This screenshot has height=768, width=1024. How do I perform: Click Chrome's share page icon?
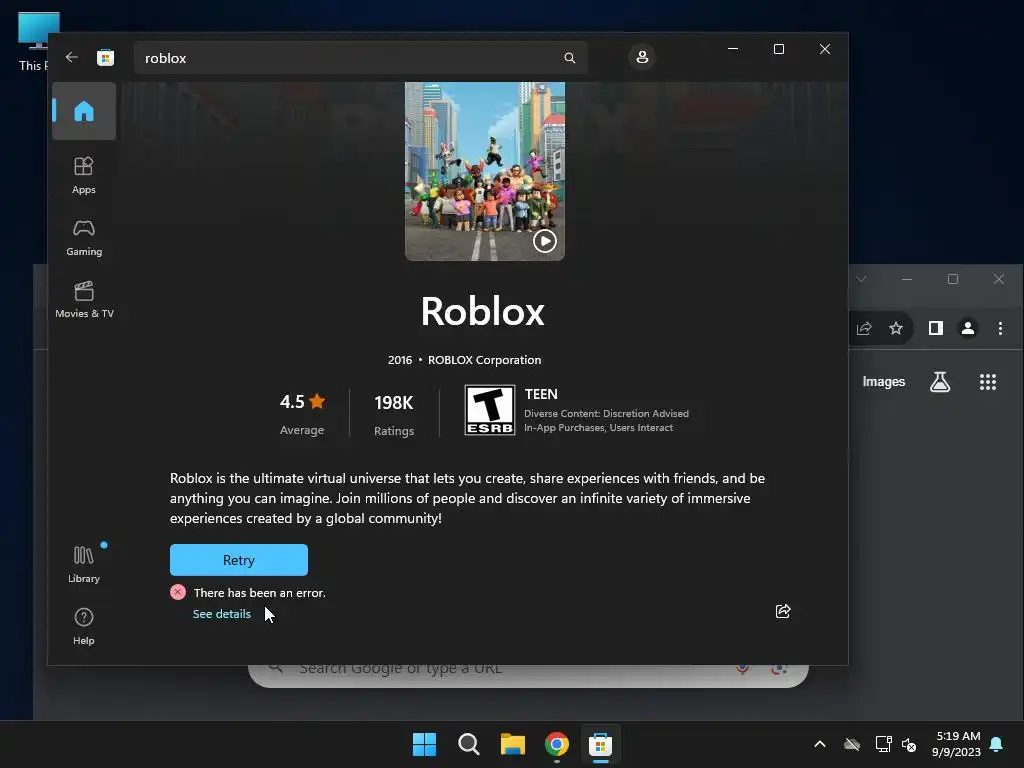864,328
